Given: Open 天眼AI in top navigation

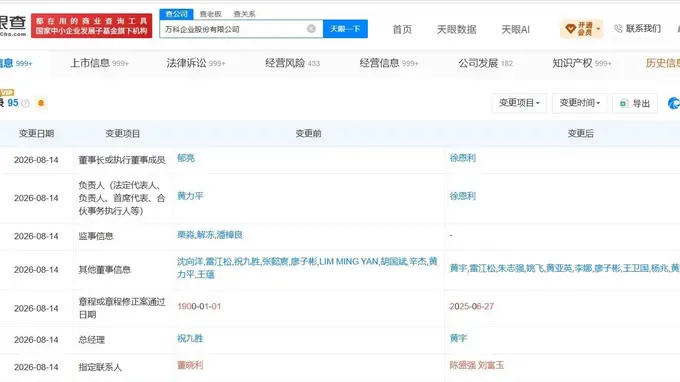Looking at the screenshot, I should (515, 29).
